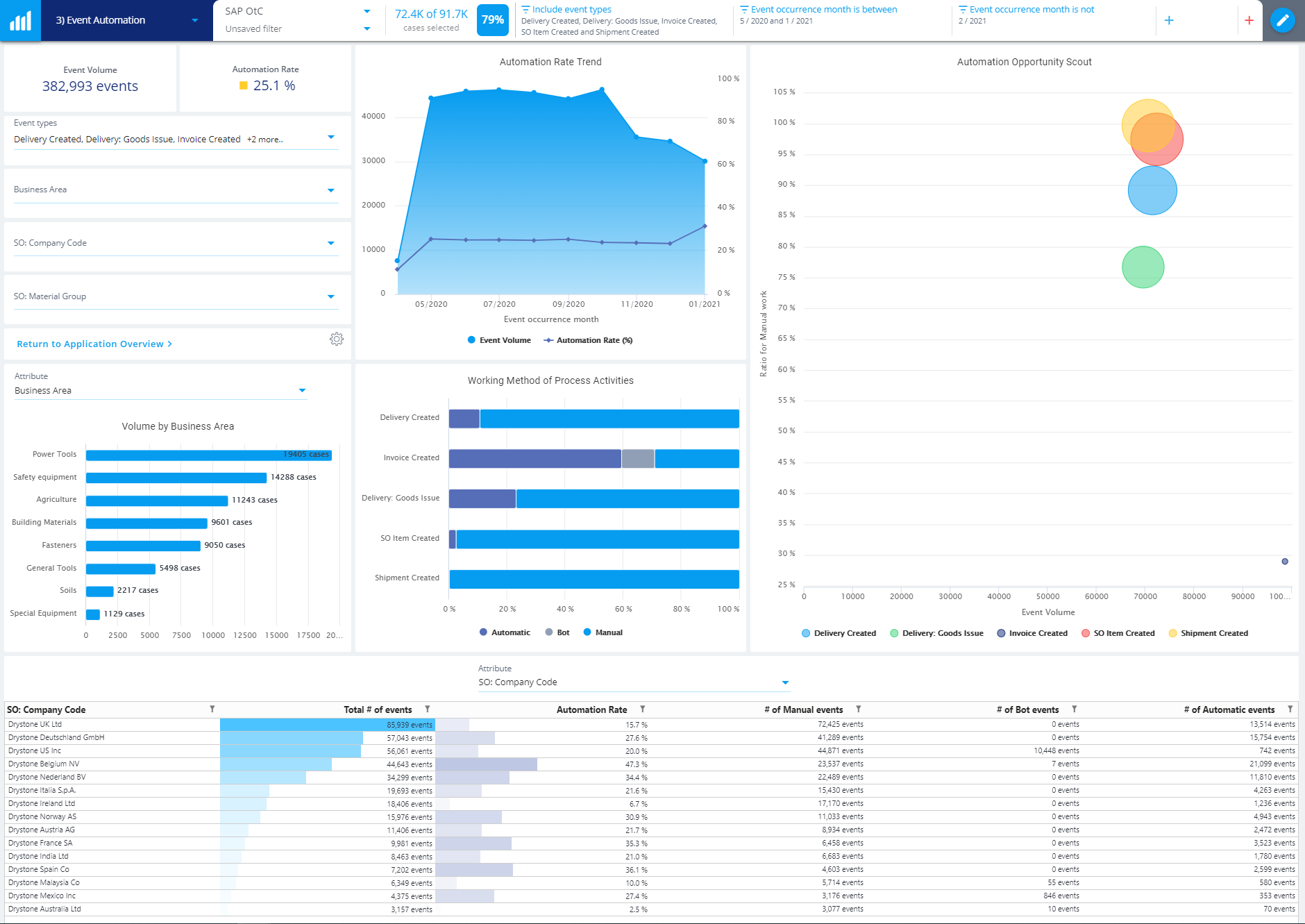Toggle Event Volume legend under Automation Rate Trend
1305x924 pixels.
[x=500, y=340]
